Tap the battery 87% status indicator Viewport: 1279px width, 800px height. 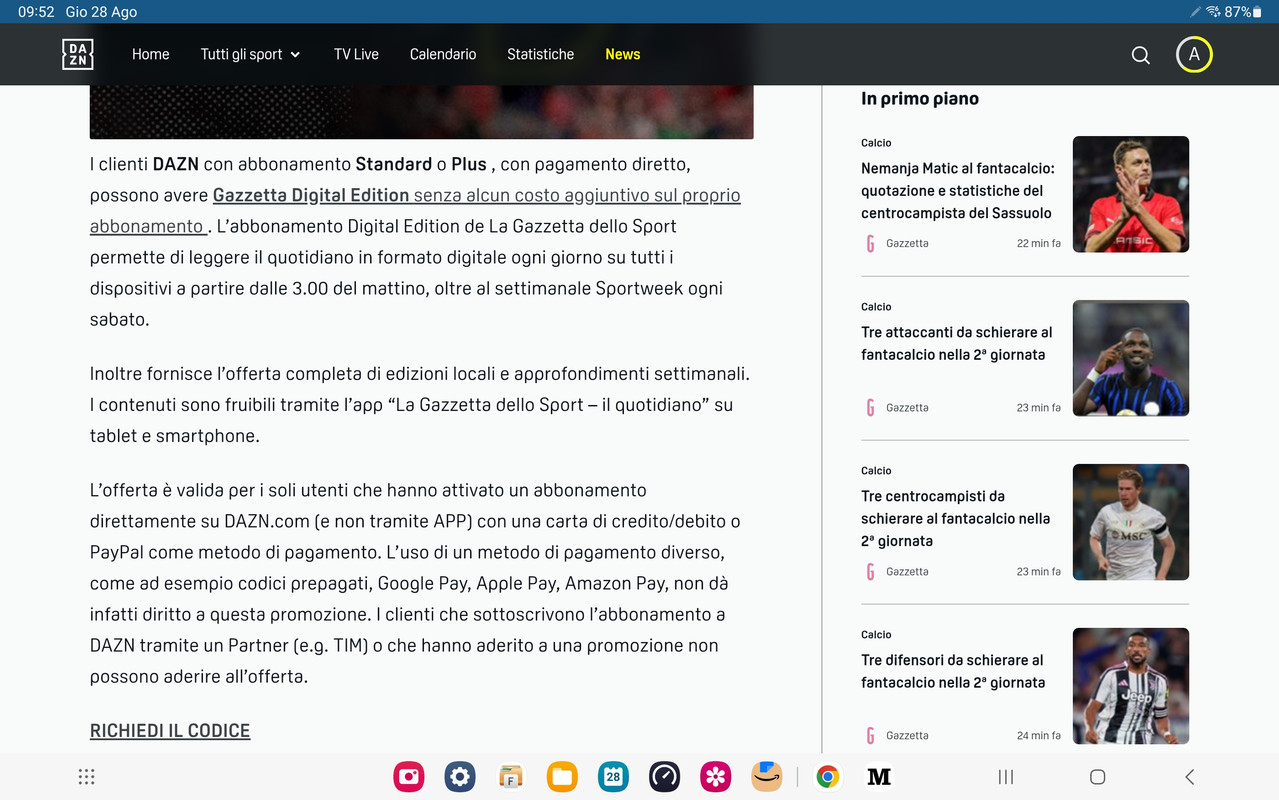[1243, 12]
